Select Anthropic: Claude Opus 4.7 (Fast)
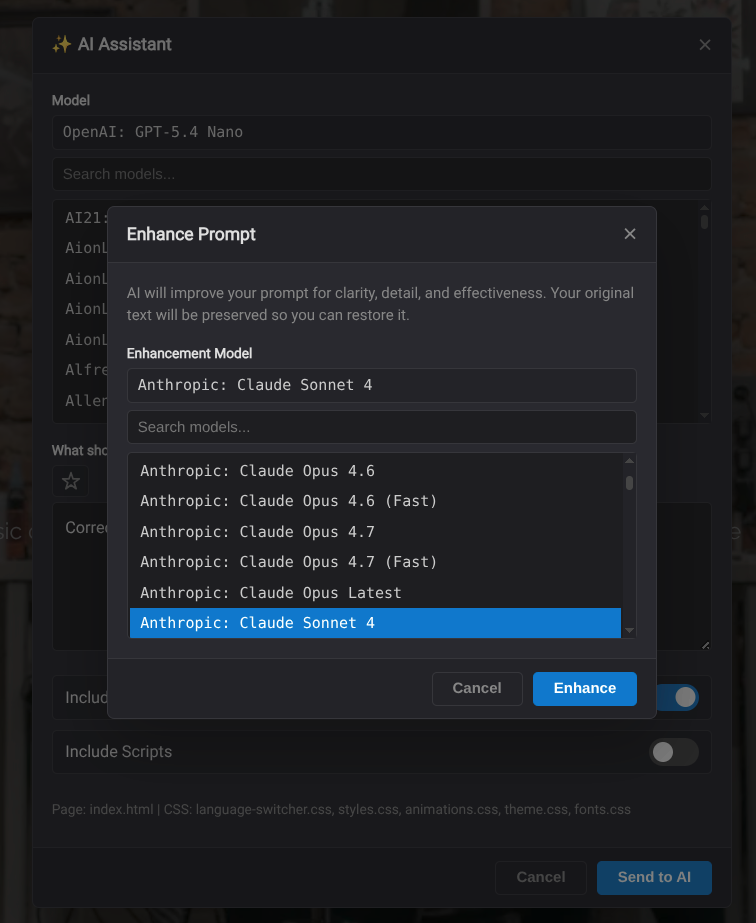The height and width of the screenshot is (923, 756). coord(375,562)
